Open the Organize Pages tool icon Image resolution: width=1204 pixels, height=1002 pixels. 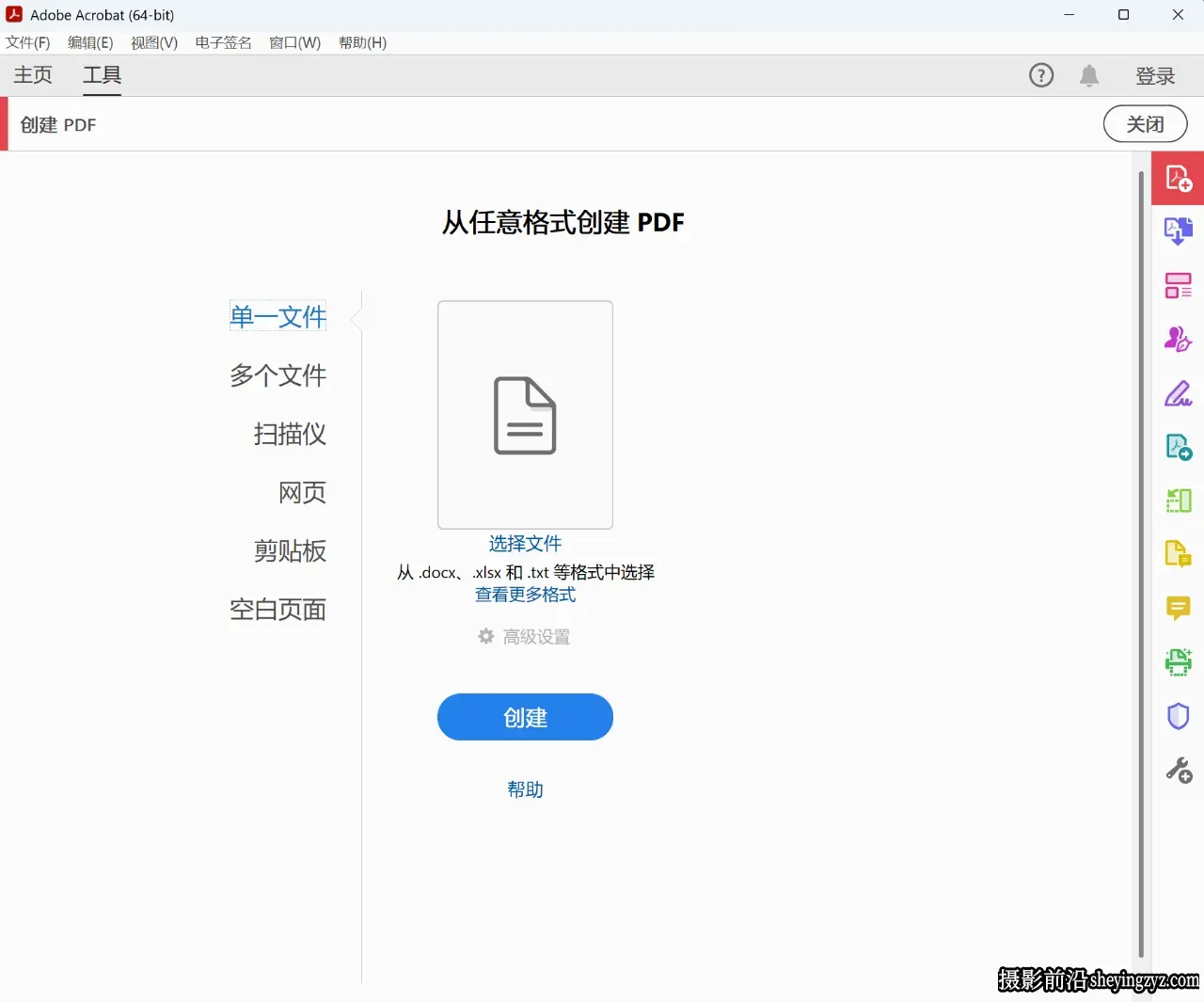click(1178, 285)
